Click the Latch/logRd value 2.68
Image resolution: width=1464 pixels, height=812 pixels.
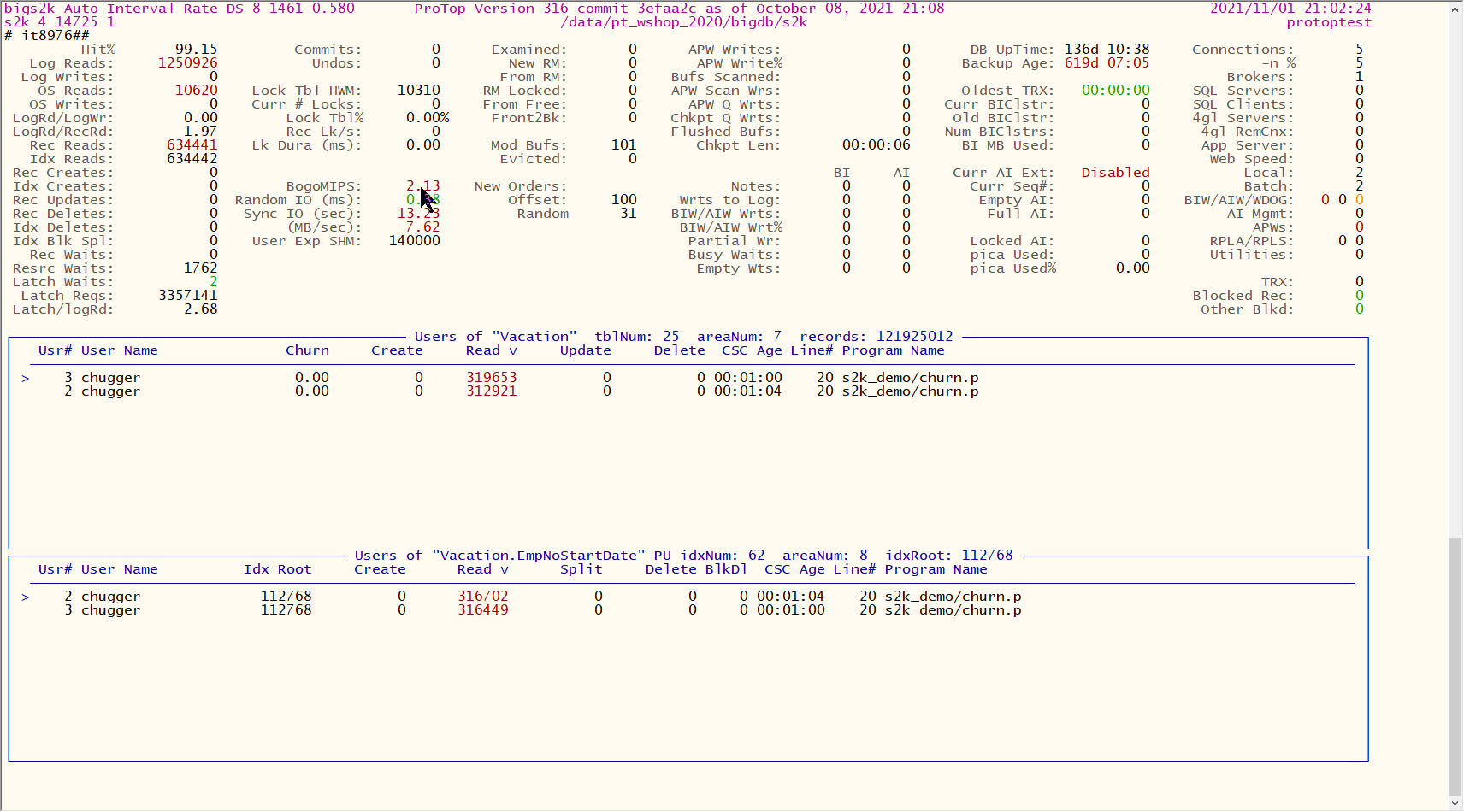(200, 309)
